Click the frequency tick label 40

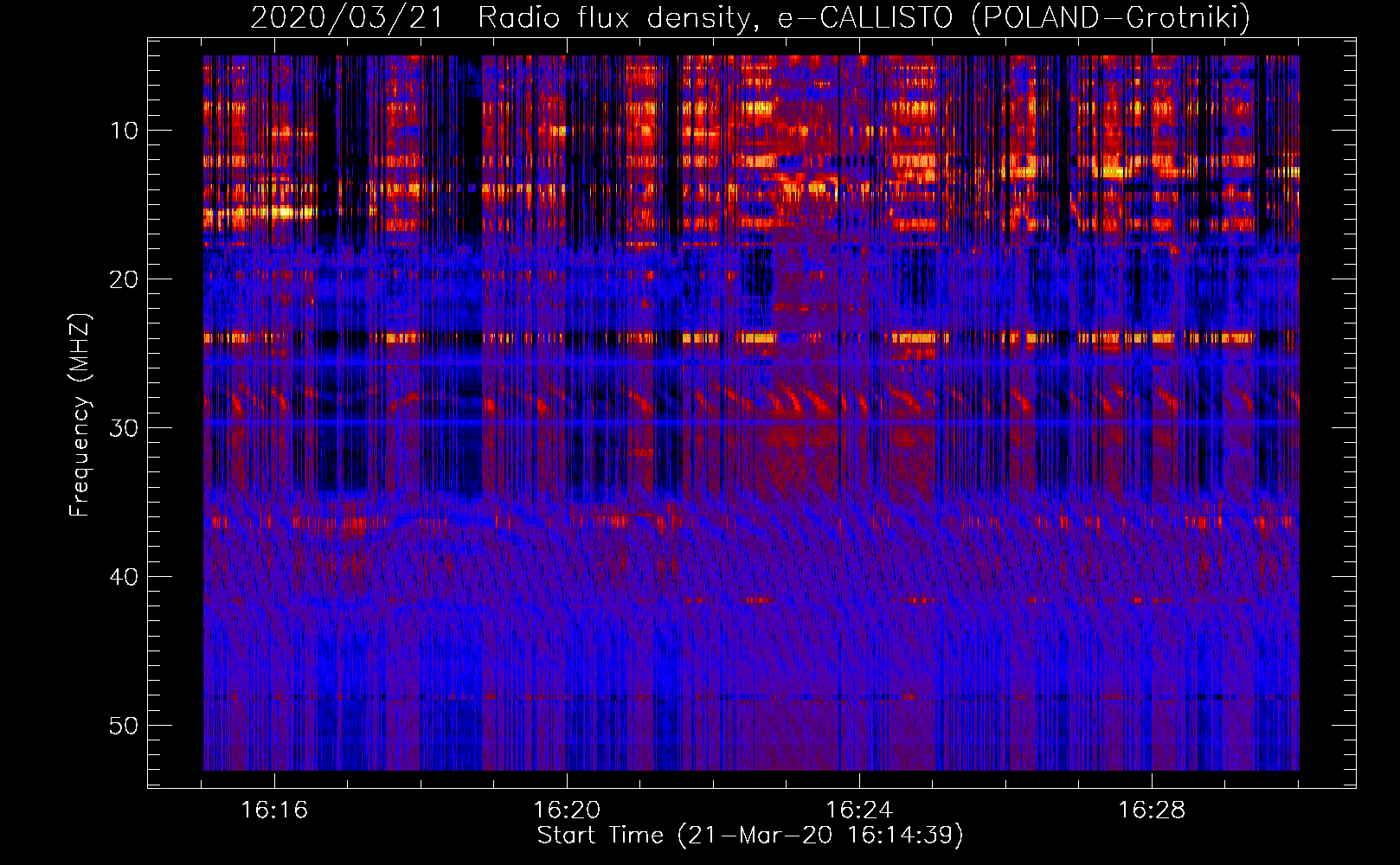pos(124,577)
